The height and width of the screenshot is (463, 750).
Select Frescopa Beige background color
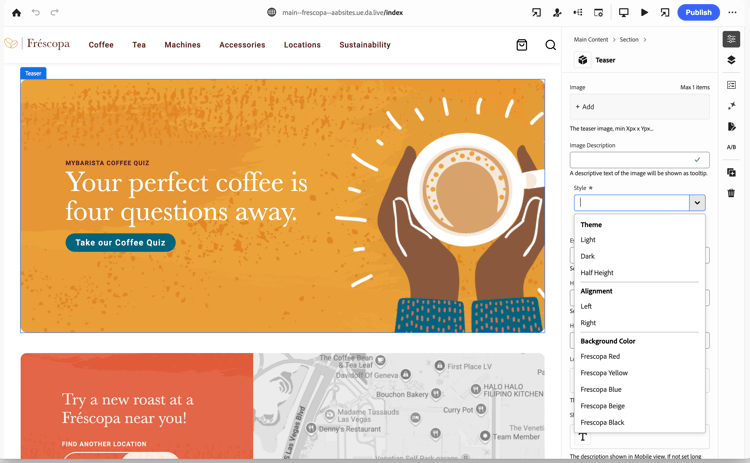pos(603,406)
